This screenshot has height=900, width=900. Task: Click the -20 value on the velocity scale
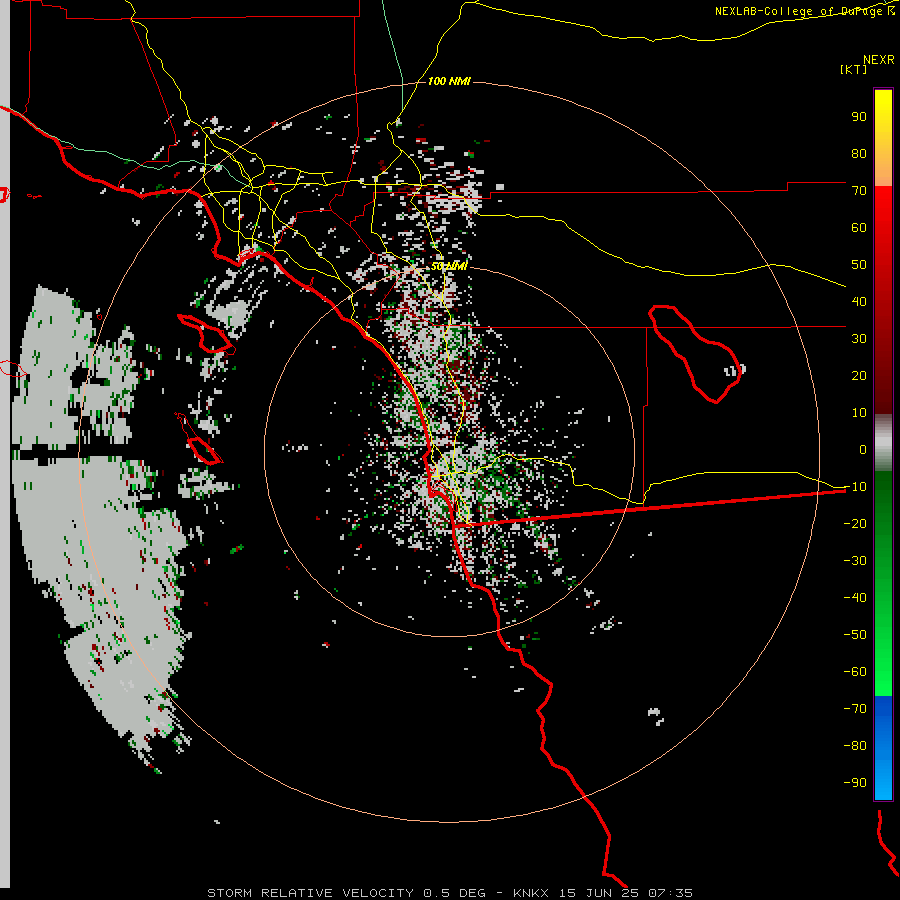point(855,524)
